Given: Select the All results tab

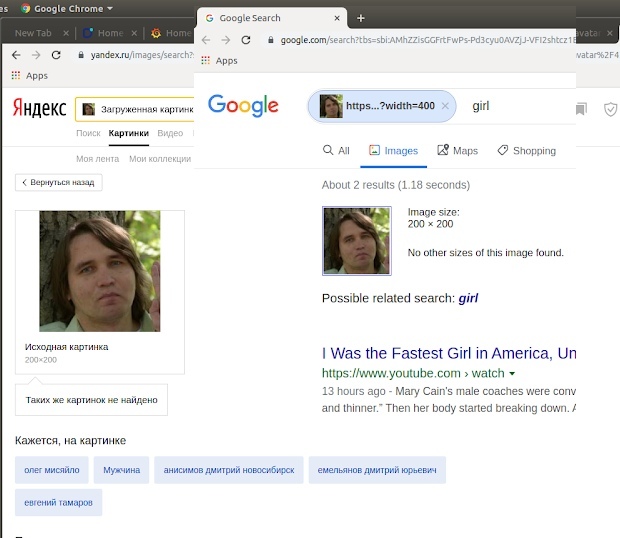Looking at the screenshot, I should 336,151.
